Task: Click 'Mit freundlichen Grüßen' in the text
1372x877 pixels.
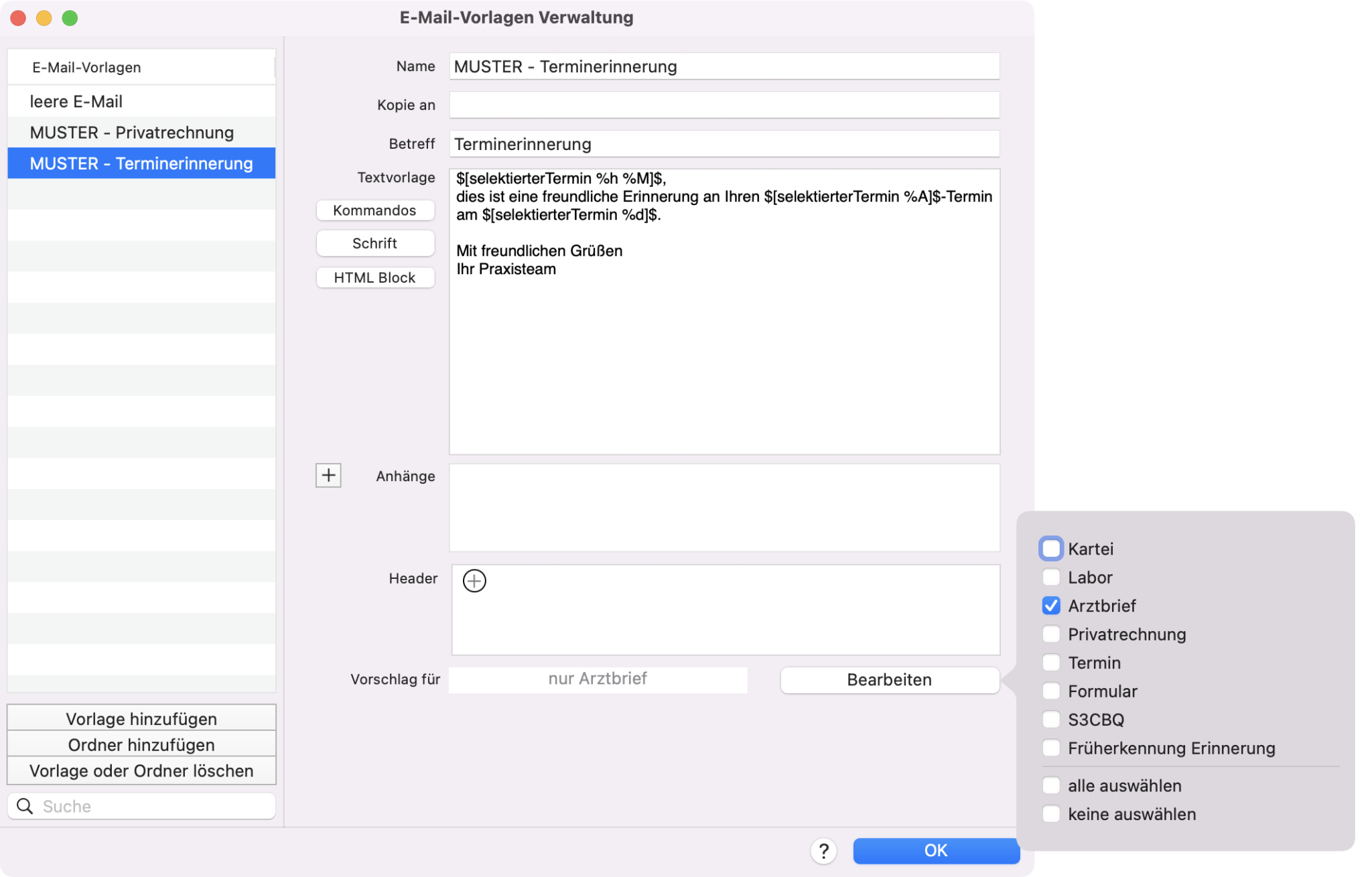Action: (x=539, y=251)
